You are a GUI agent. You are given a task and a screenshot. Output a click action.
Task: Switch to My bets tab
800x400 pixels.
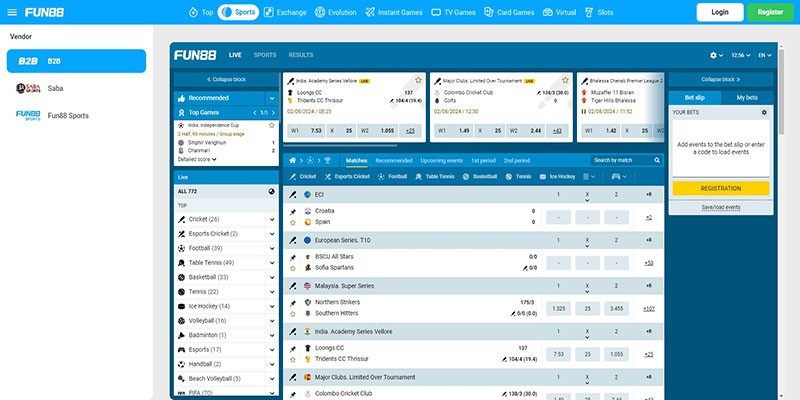tap(747, 97)
